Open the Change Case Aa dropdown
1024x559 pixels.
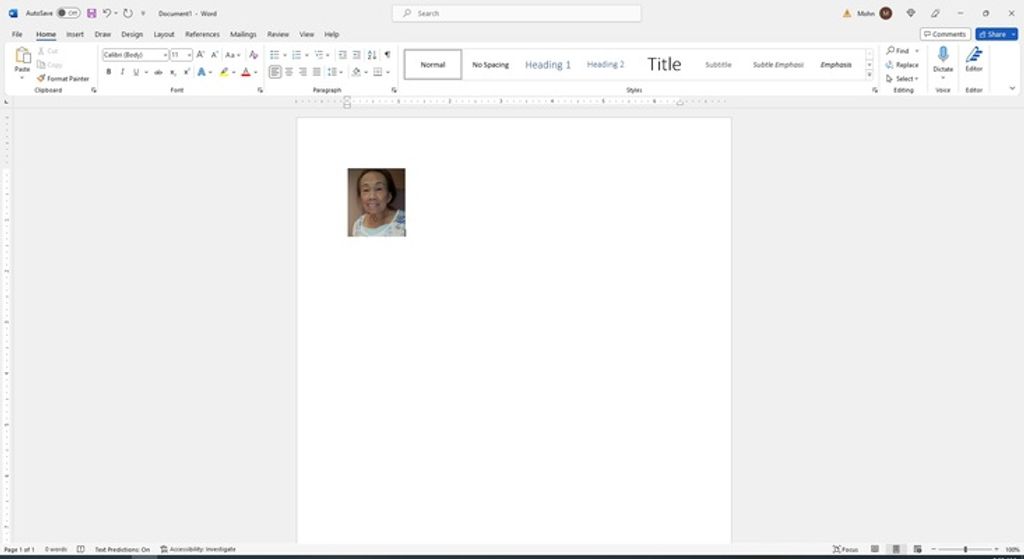point(233,55)
